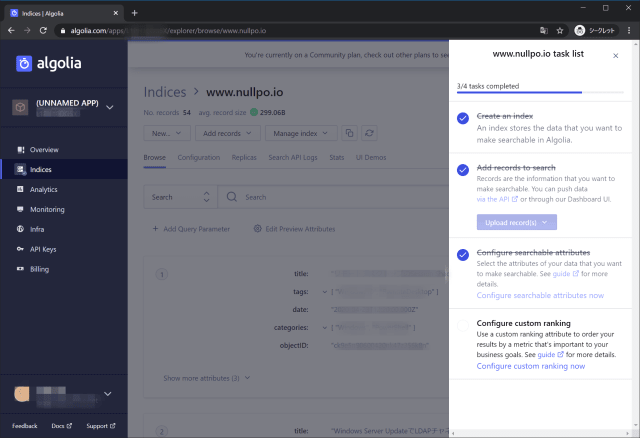Click the app cube icon
Viewport: 640px width, 438px height.
coord(20,107)
